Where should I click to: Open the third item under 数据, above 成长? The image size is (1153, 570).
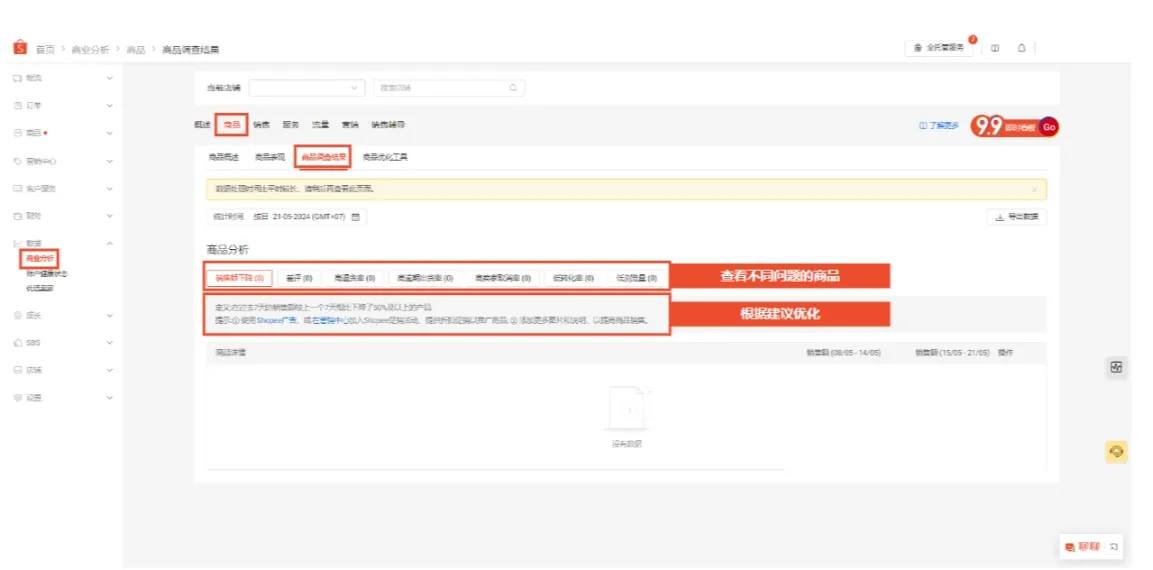pos(40,288)
